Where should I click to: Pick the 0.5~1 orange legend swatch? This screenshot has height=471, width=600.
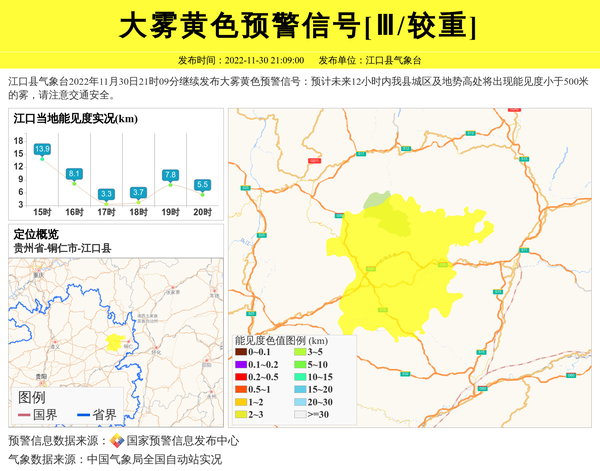[x=240, y=389]
